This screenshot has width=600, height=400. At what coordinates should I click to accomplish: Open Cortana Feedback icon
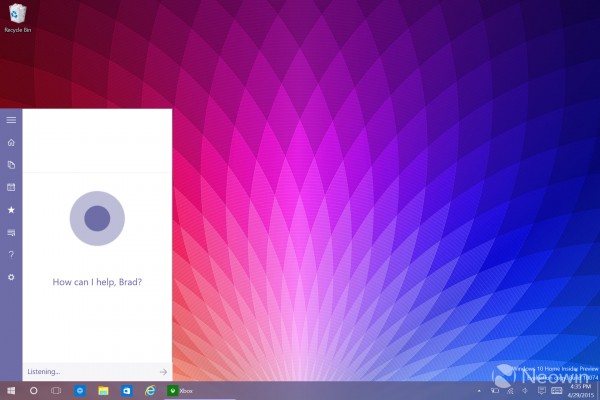point(11,232)
